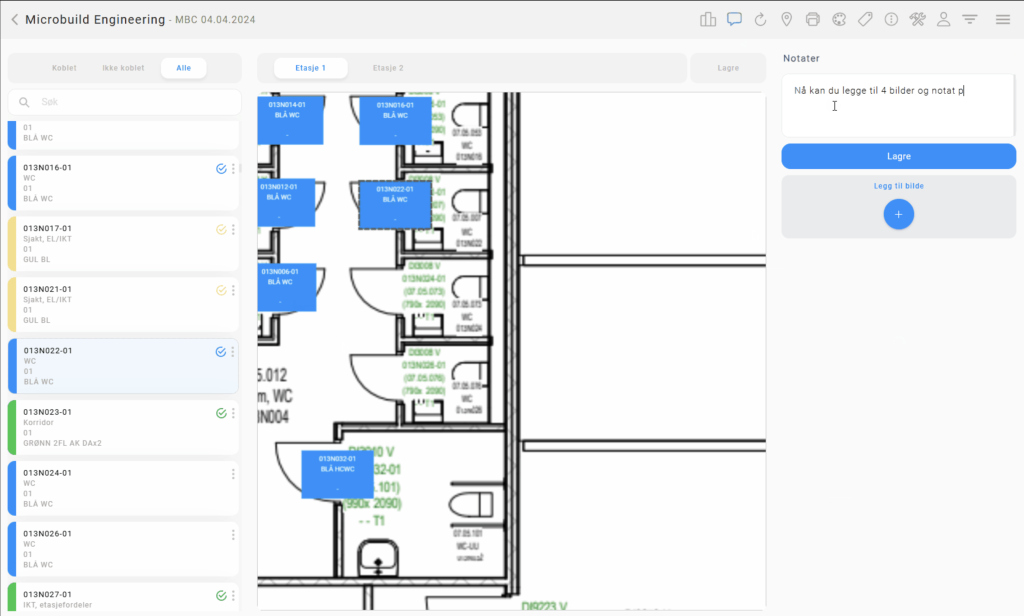1024x616 pixels.
Task: Open the three-dot menu for 013N027-01
Action: [x=233, y=596]
